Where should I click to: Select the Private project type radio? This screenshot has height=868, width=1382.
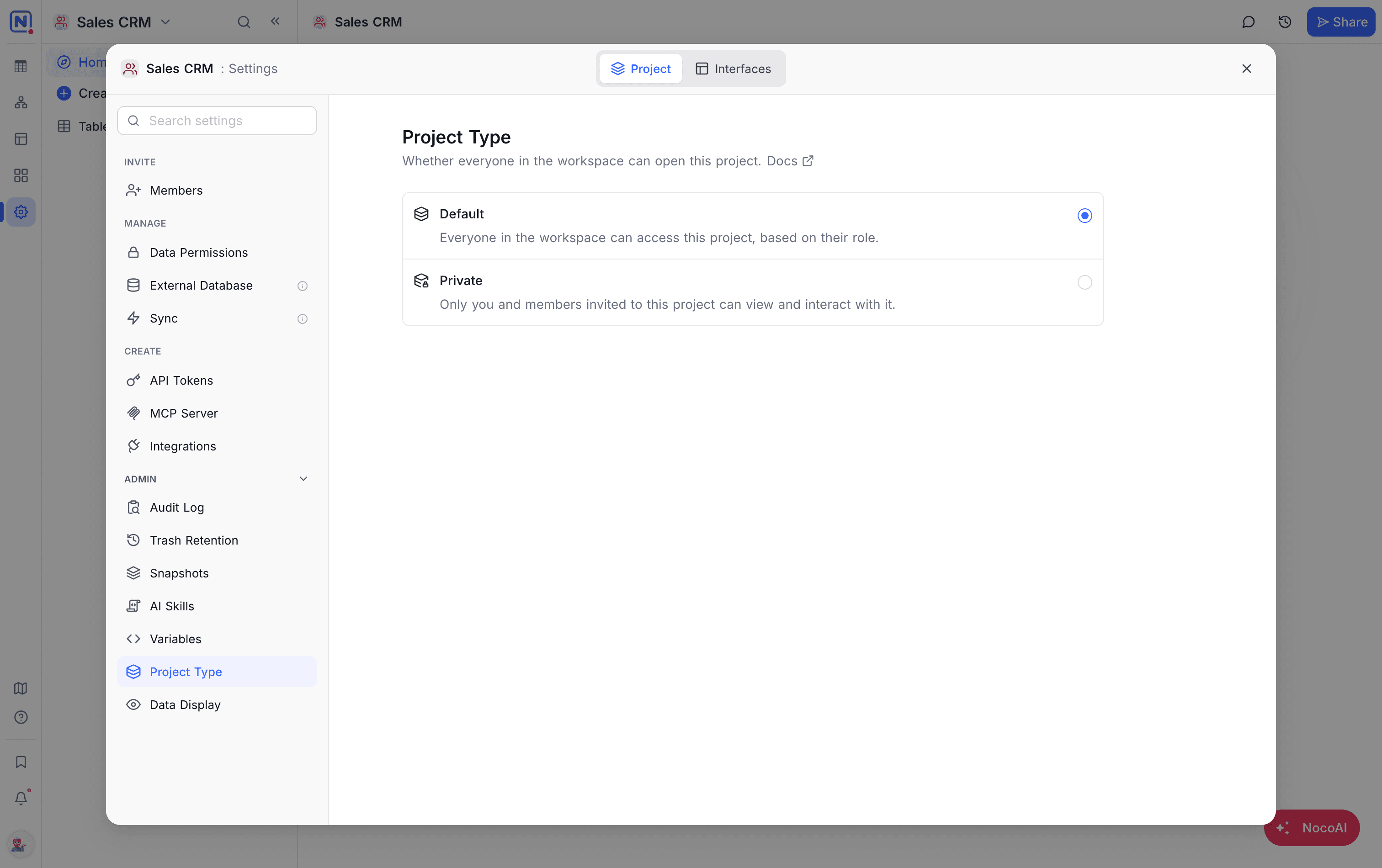click(1084, 282)
